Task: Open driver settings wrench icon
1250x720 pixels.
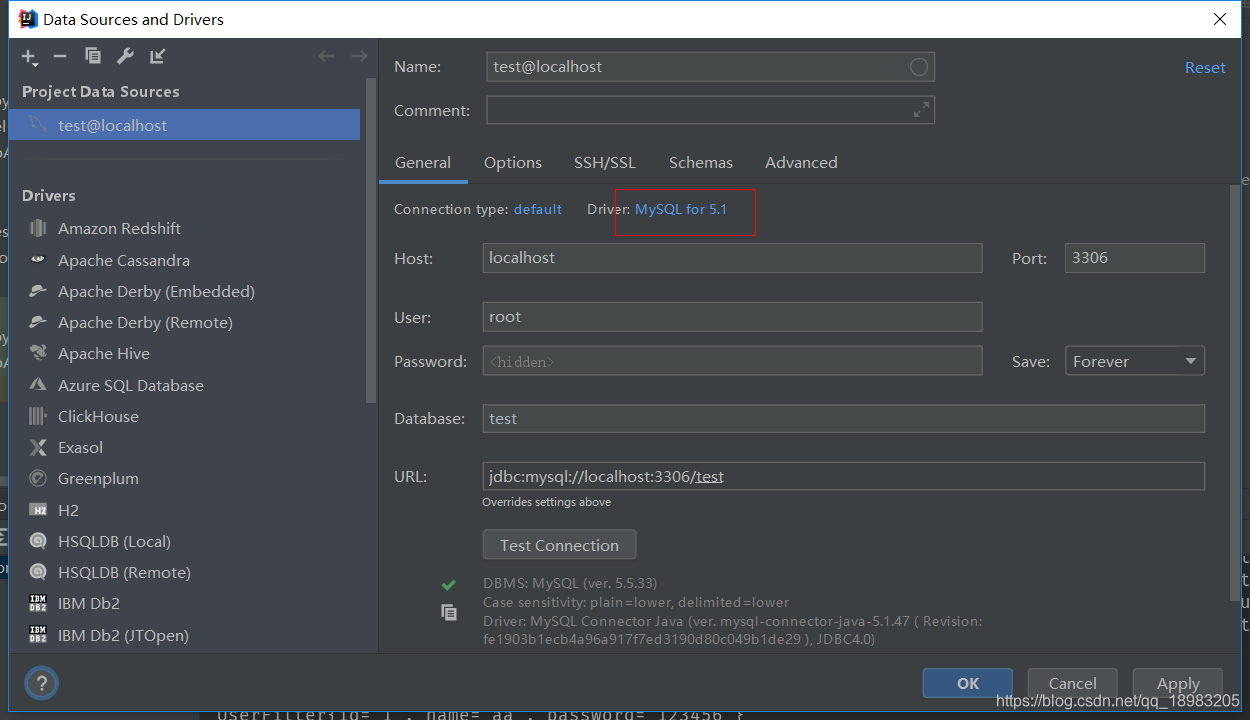Action: 125,56
